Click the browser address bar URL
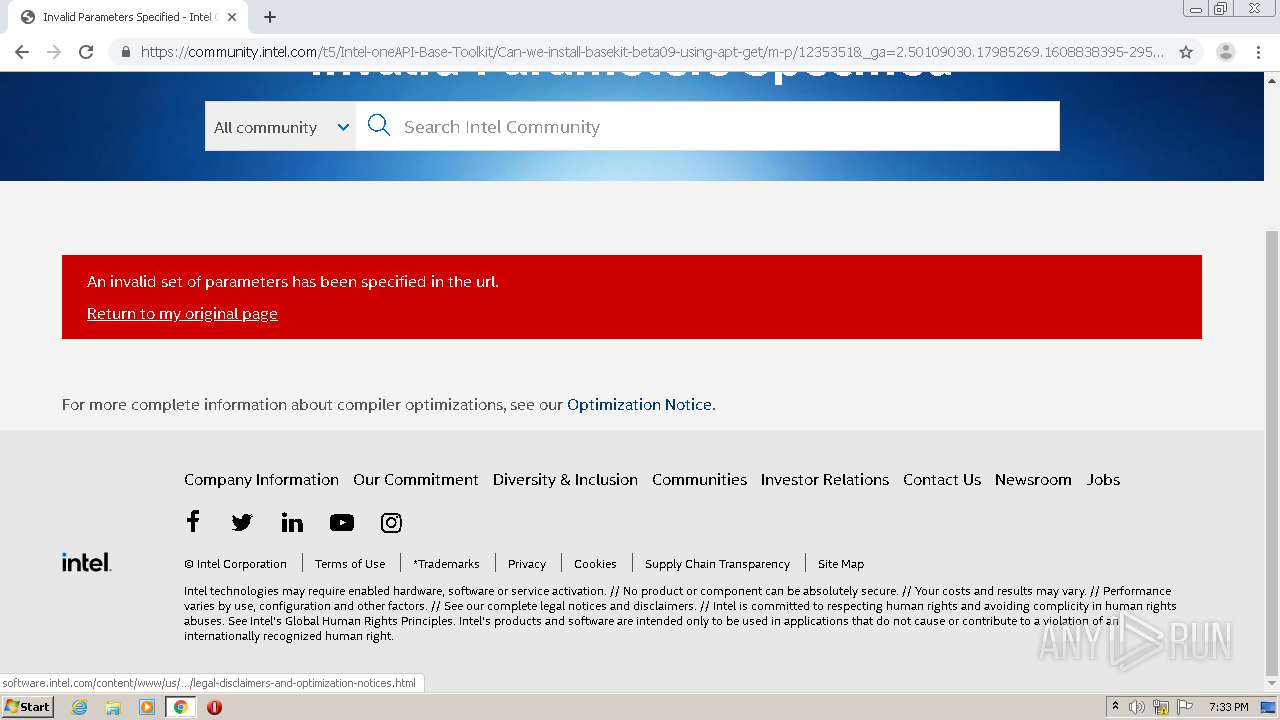The height and width of the screenshot is (720, 1280). (652, 52)
